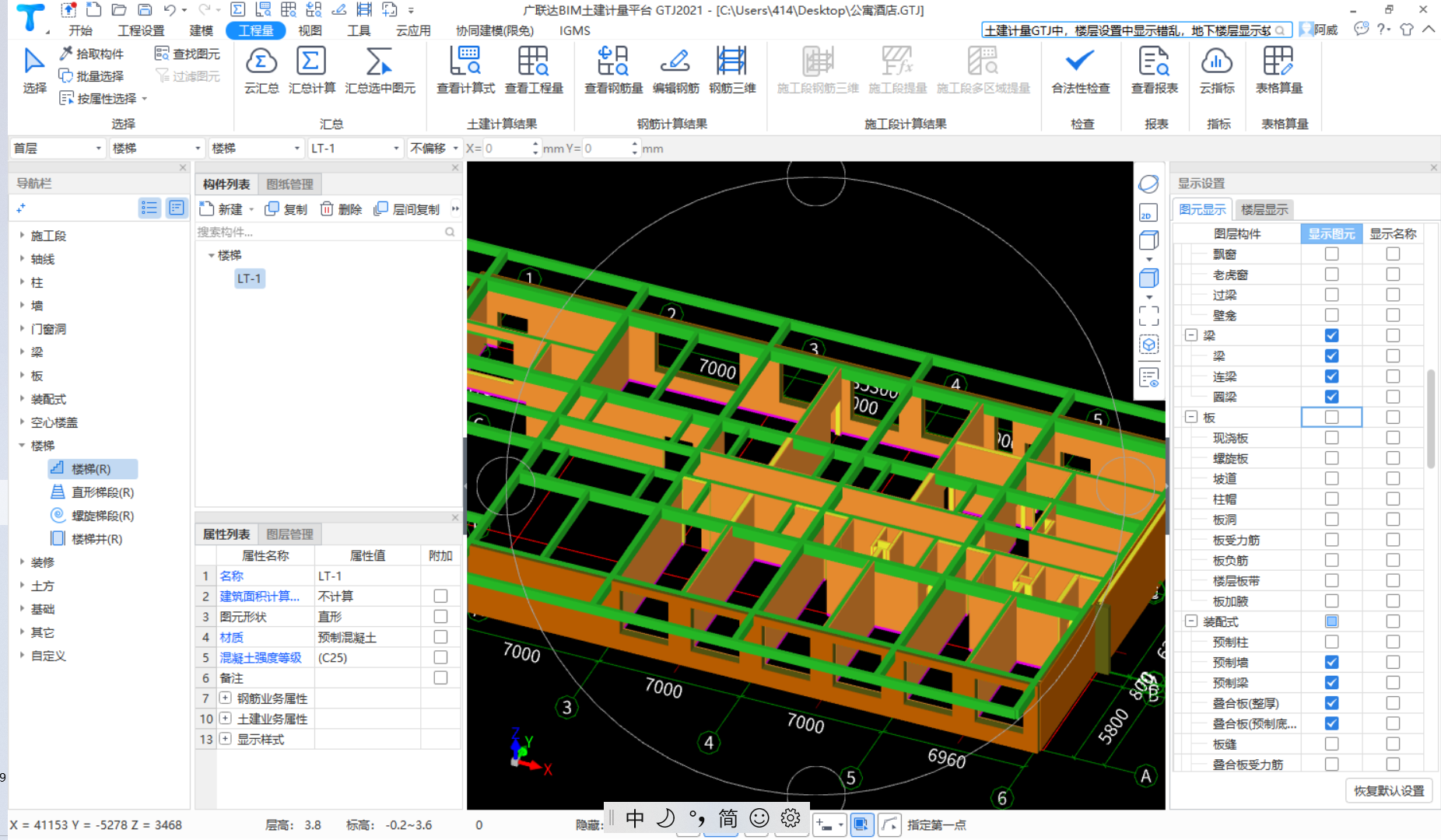Click the display settings vertical scrollbar
Image resolution: width=1441 pixels, height=840 pixels.
point(1430,418)
